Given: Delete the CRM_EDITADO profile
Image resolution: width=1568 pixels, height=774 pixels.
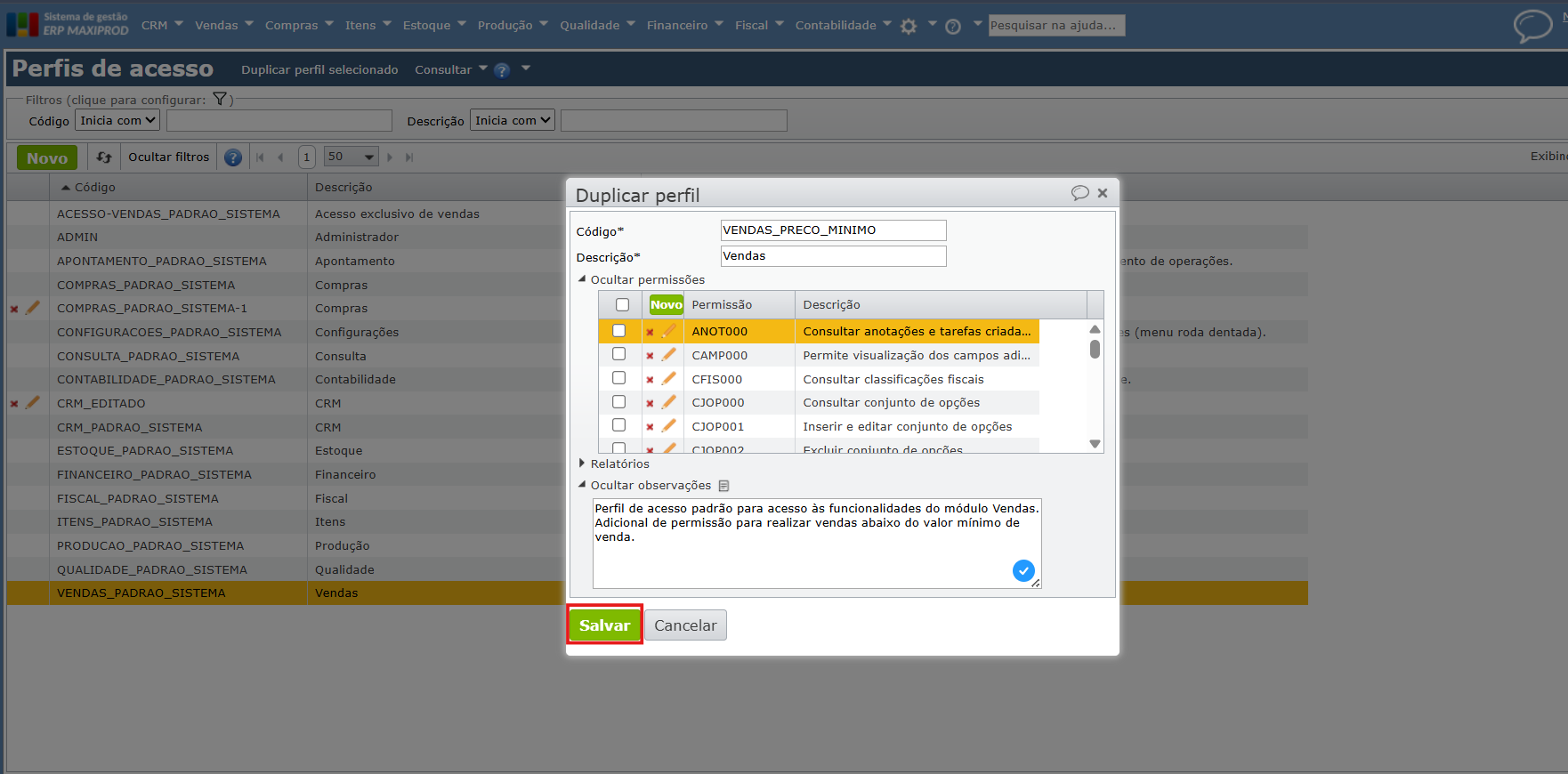Looking at the screenshot, I should coord(14,404).
